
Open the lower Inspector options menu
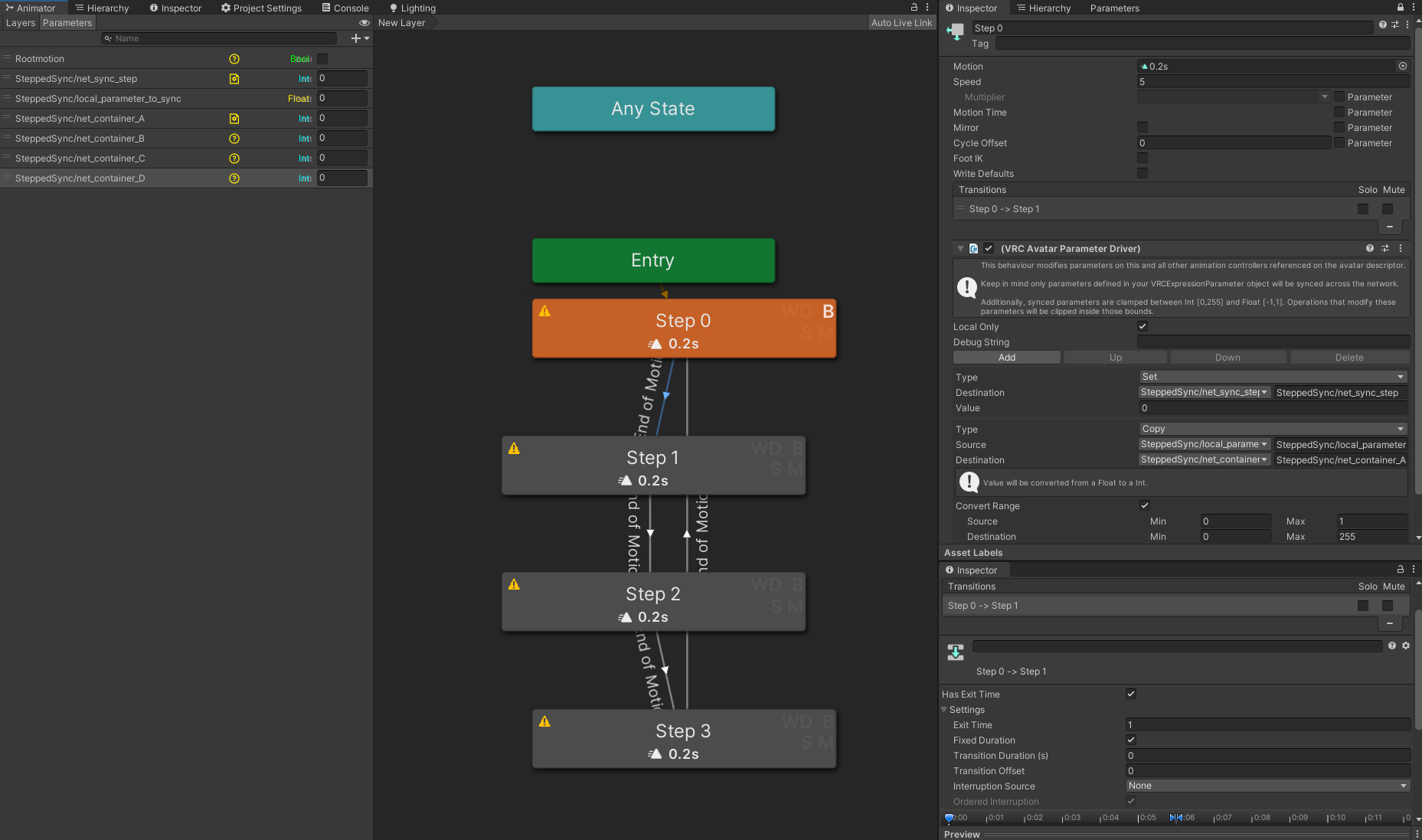point(1414,569)
